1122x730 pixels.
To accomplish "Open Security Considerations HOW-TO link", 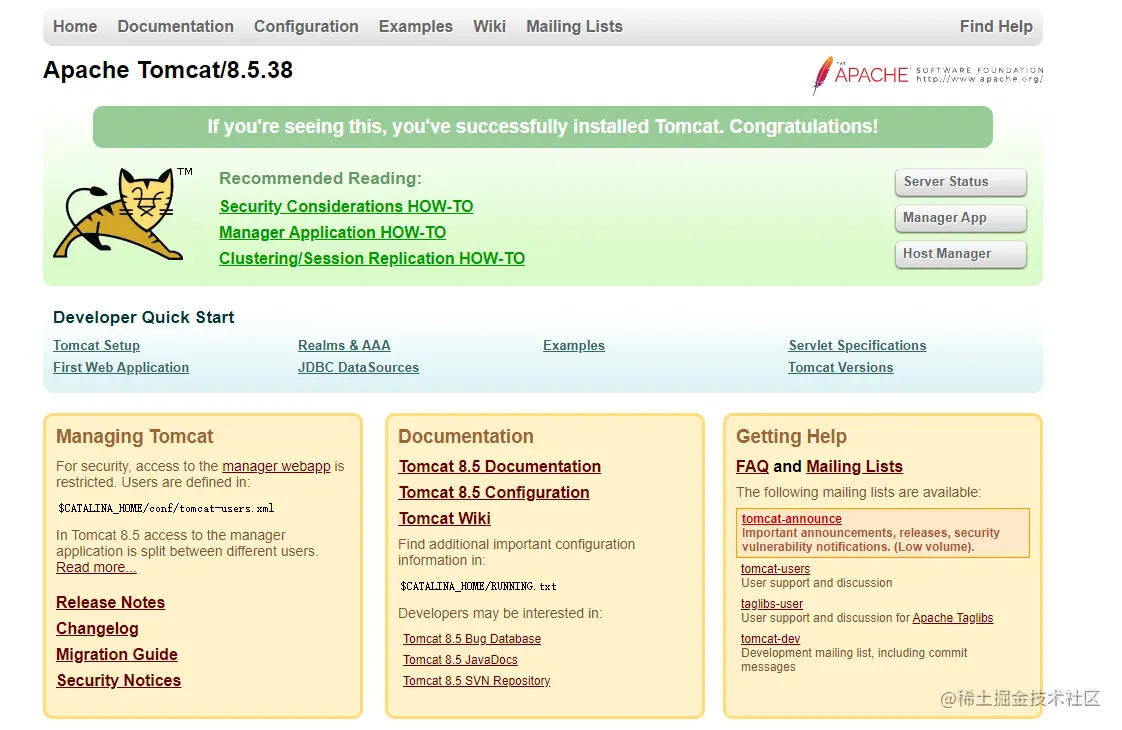I will coord(346,206).
